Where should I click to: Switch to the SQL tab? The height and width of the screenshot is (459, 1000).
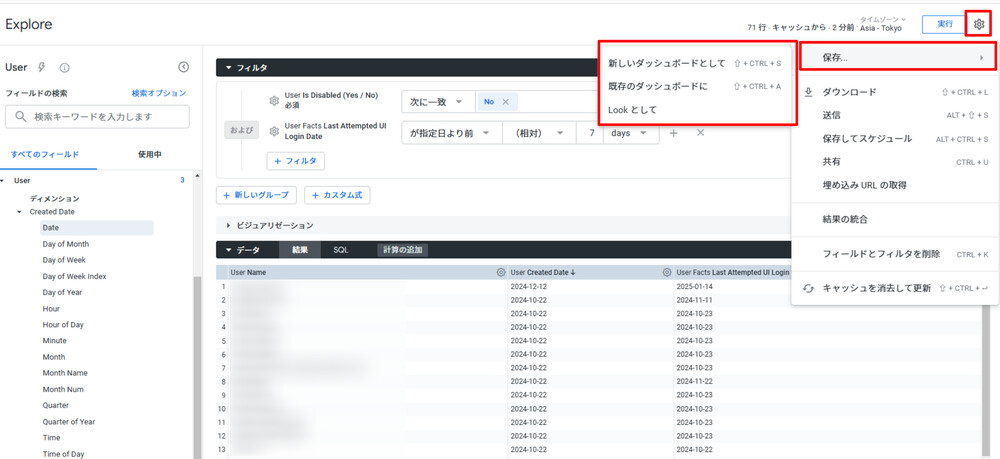tap(341, 250)
